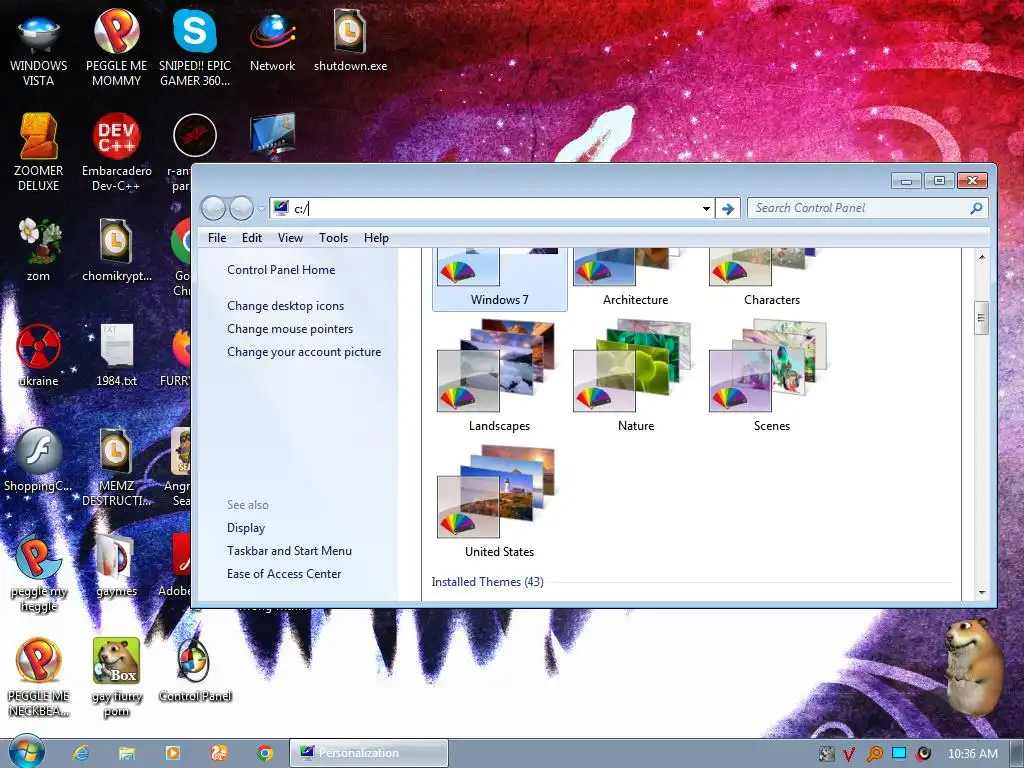Viewport: 1024px width, 768px height.
Task: Click the 1984.txt file icon
Action: 116,356
